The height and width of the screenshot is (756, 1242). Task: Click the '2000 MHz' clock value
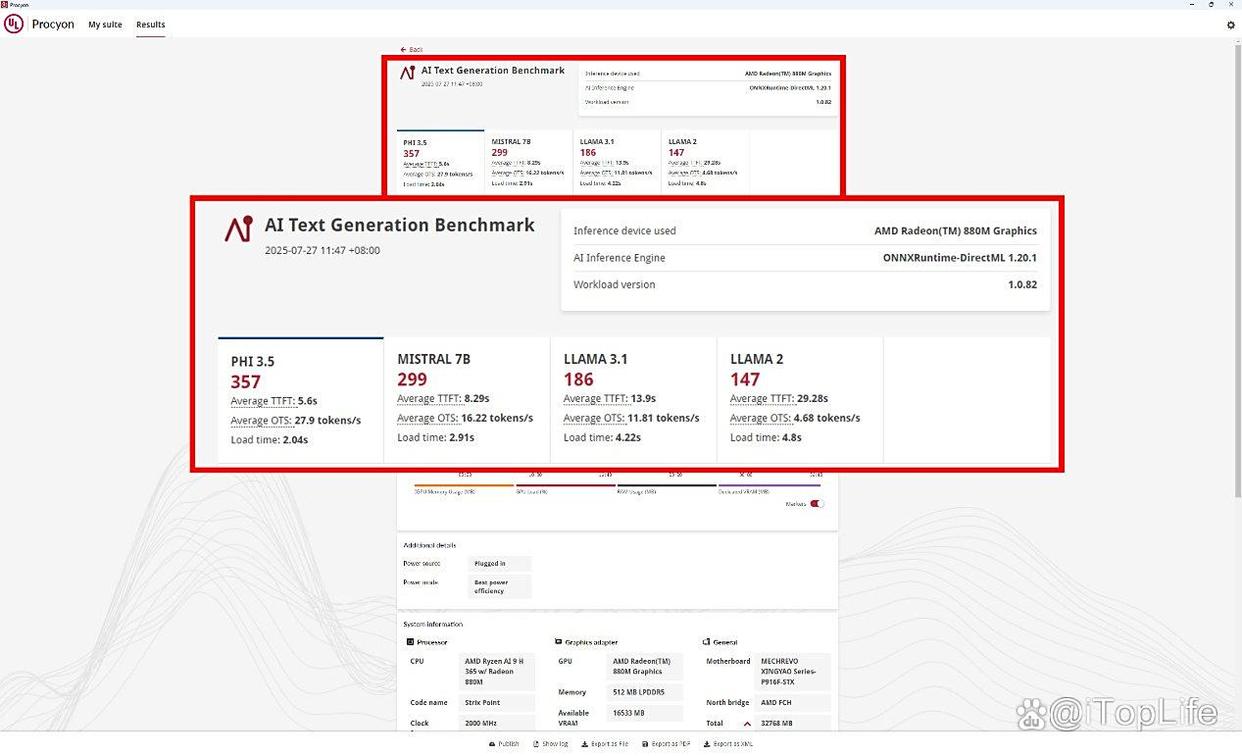tap(497, 723)
